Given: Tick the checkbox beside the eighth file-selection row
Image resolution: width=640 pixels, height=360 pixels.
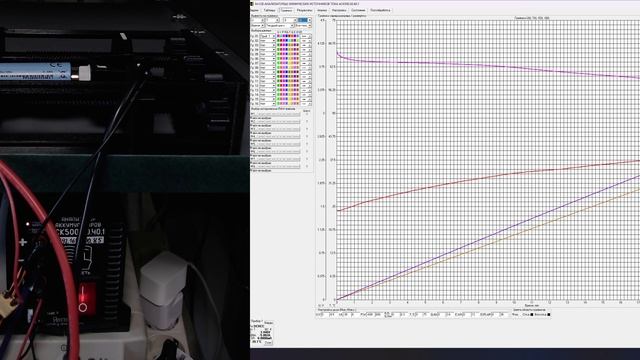Looking at the screenshot, I should [x=307, y=166].
